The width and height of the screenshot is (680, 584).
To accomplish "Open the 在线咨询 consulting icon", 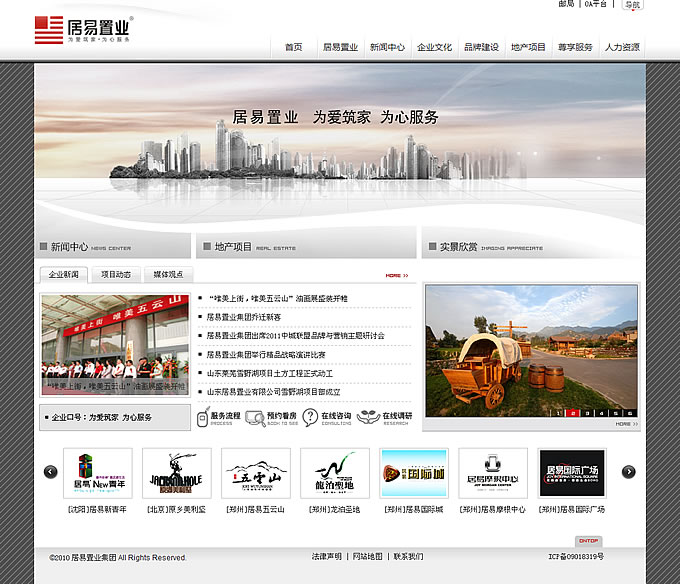I will (x=326, y=417).
